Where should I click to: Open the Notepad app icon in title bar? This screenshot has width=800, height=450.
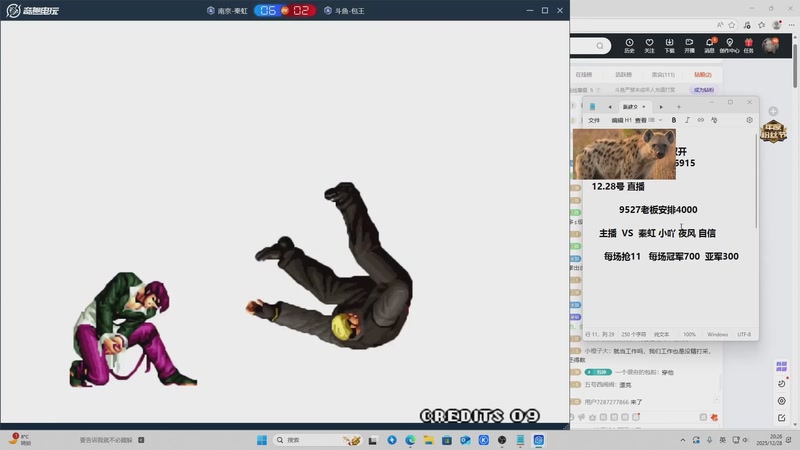click(x=592, y=107)
